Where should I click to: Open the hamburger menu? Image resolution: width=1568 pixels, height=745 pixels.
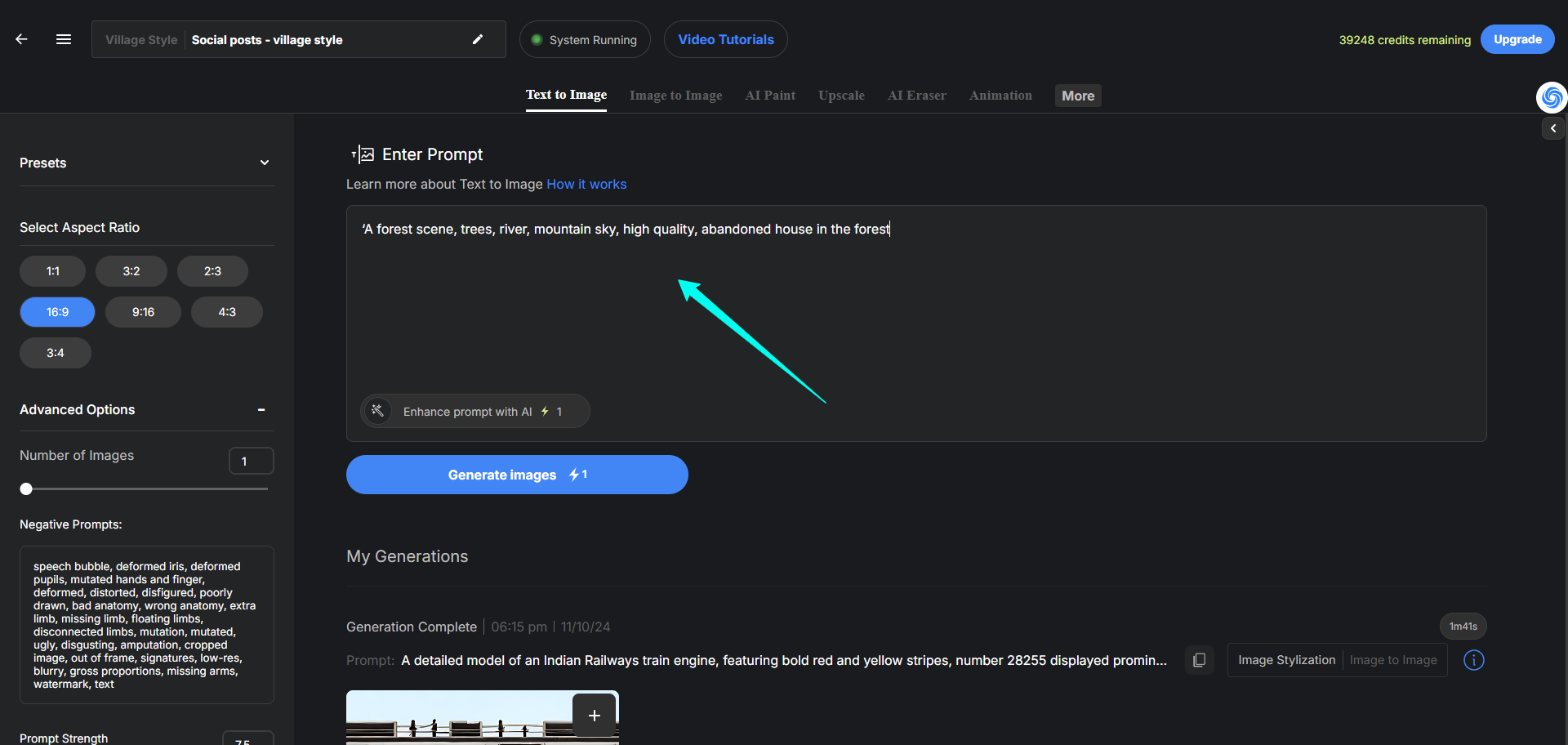tap(64, 39)
